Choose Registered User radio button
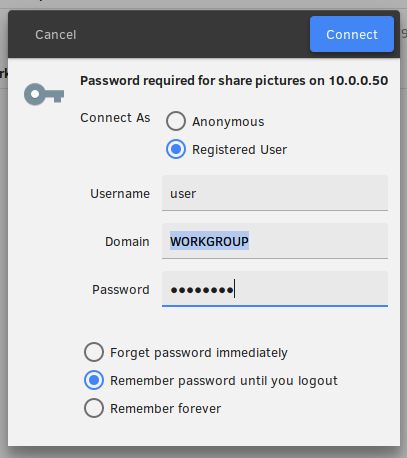 click(x=176, y=149)
